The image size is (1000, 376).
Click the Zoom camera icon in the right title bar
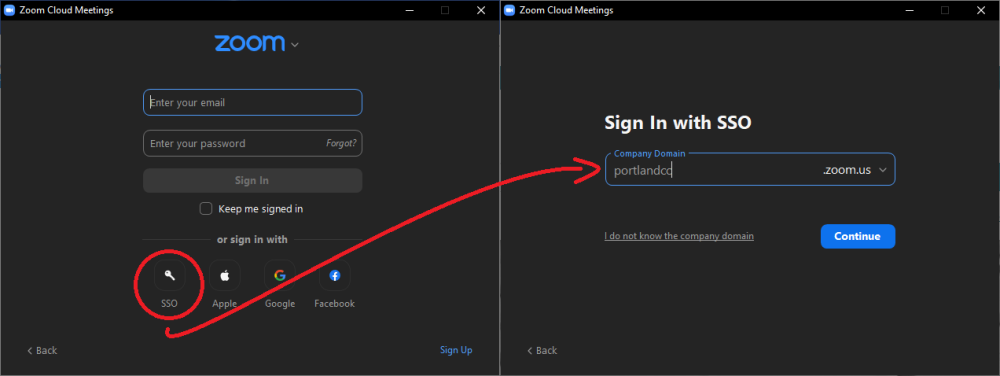[x=510, y=10]
